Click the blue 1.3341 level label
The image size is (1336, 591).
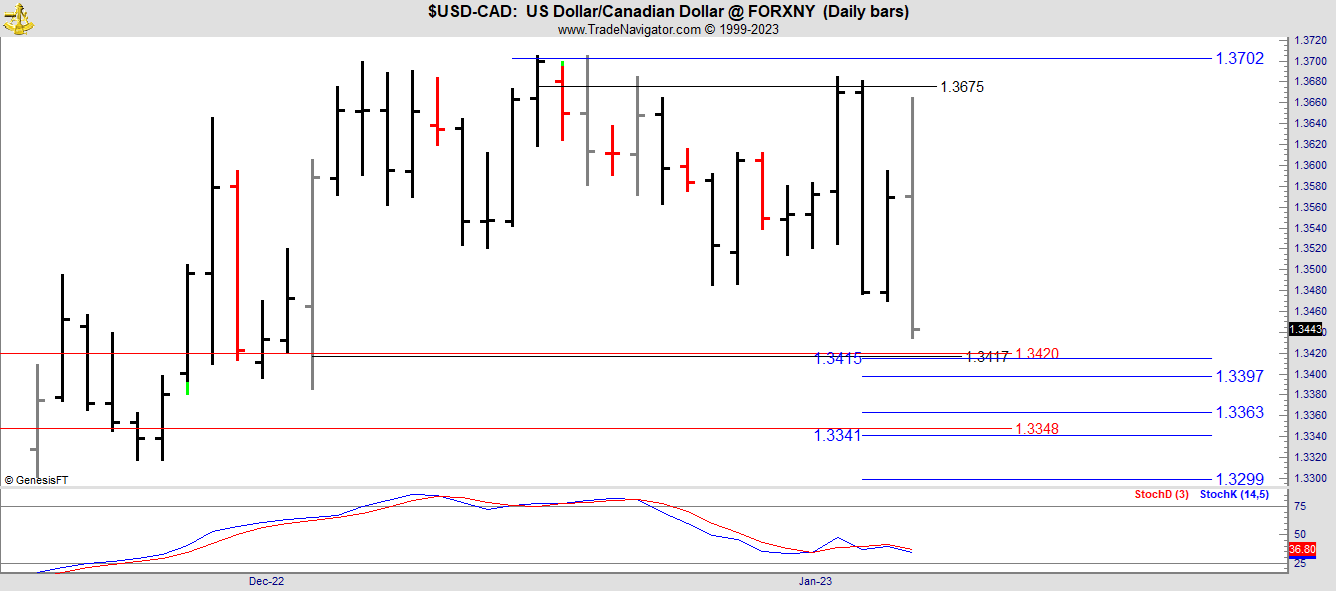point(837,435)
